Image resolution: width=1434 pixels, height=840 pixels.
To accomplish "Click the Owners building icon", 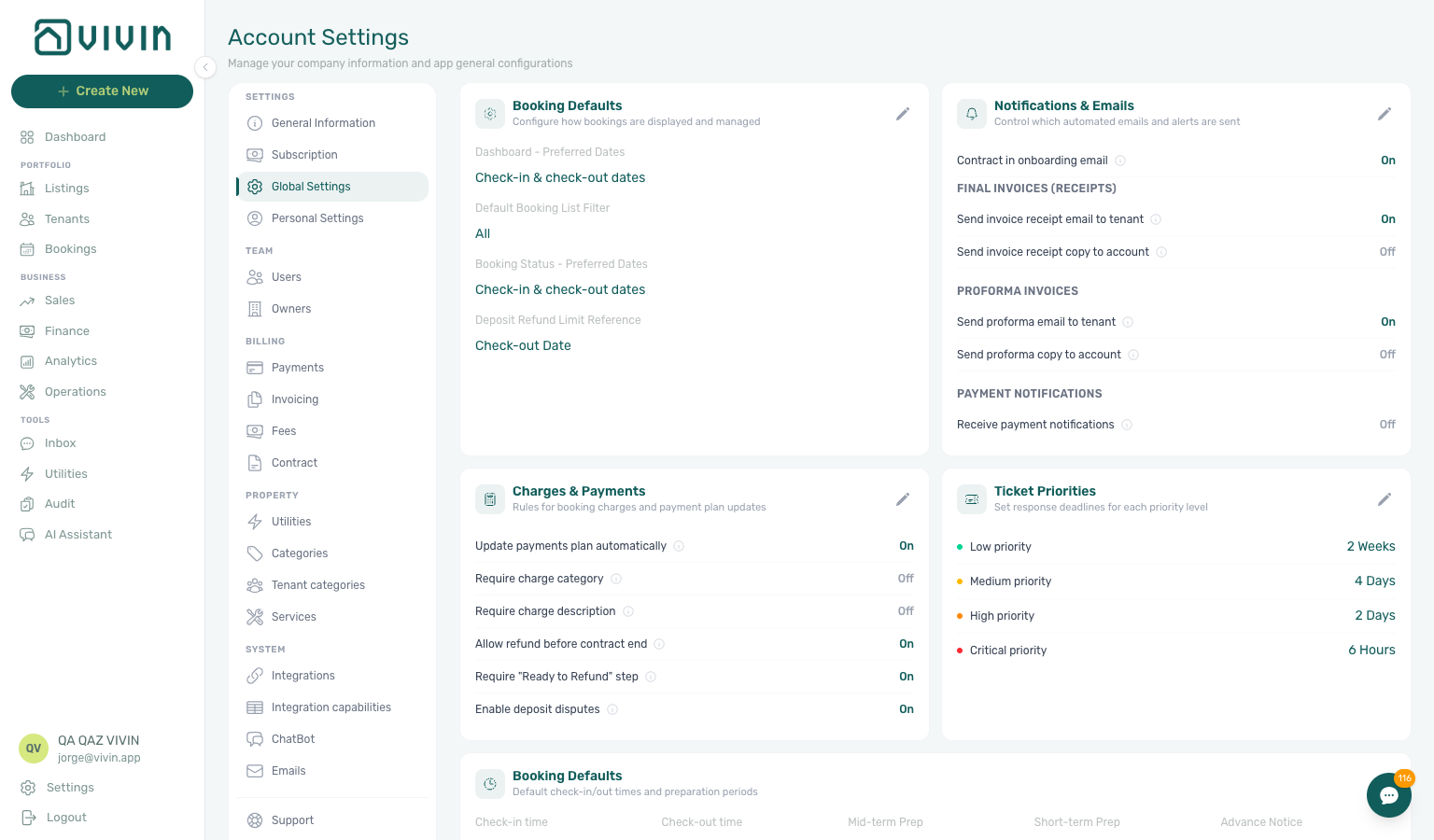I will point(255,309).
